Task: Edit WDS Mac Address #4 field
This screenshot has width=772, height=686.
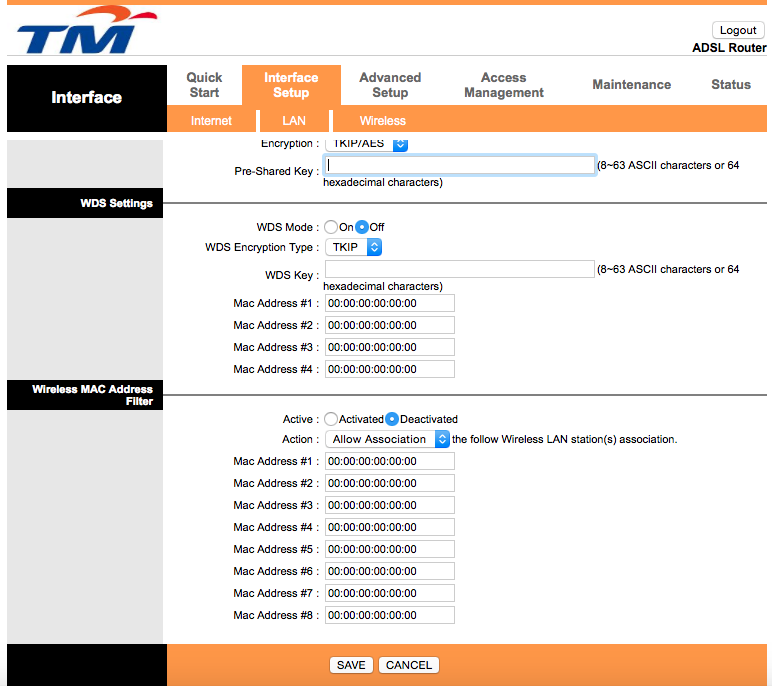Action: [389, 369]
